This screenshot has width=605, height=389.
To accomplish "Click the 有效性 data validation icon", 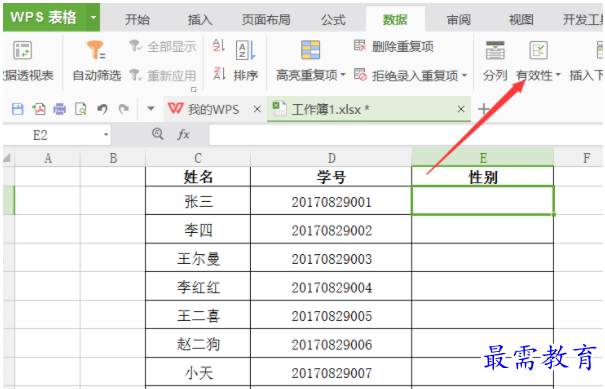I will (538, 50).
